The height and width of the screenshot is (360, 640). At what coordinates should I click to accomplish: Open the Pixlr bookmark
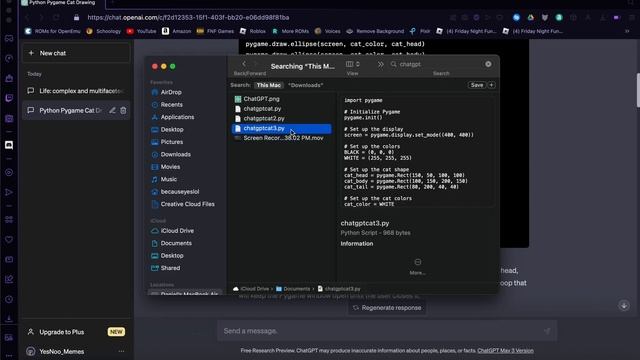(420, 31)
